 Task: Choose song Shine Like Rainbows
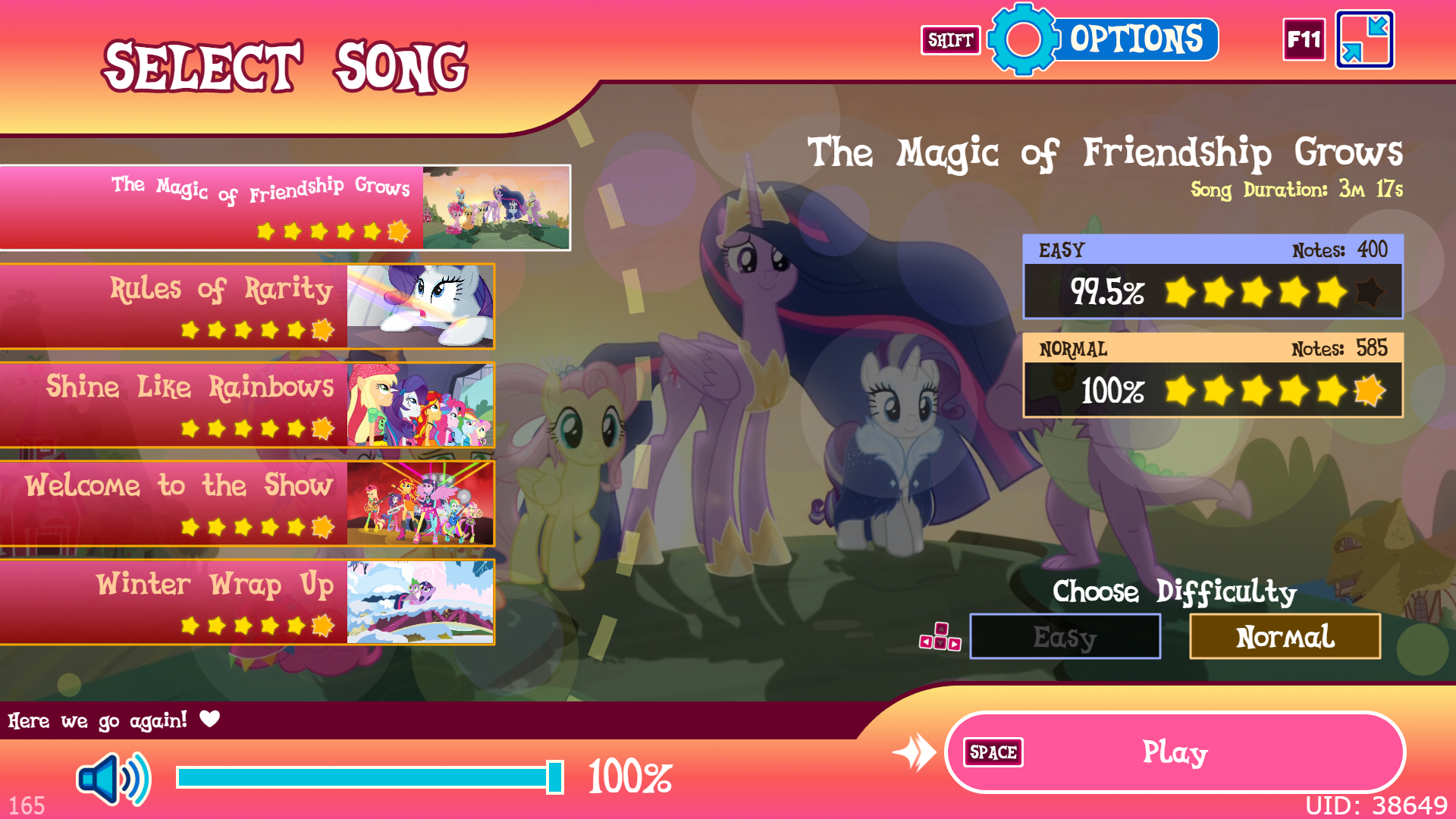coord(247,405)
